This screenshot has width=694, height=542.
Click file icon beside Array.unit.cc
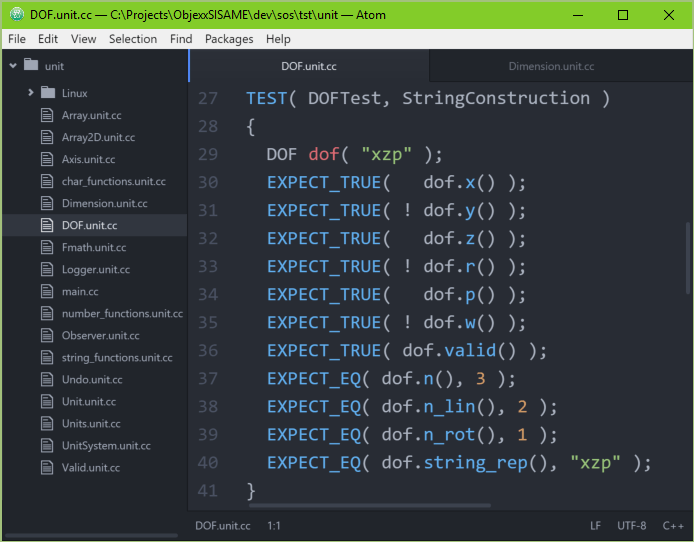(x=47, y=115)
